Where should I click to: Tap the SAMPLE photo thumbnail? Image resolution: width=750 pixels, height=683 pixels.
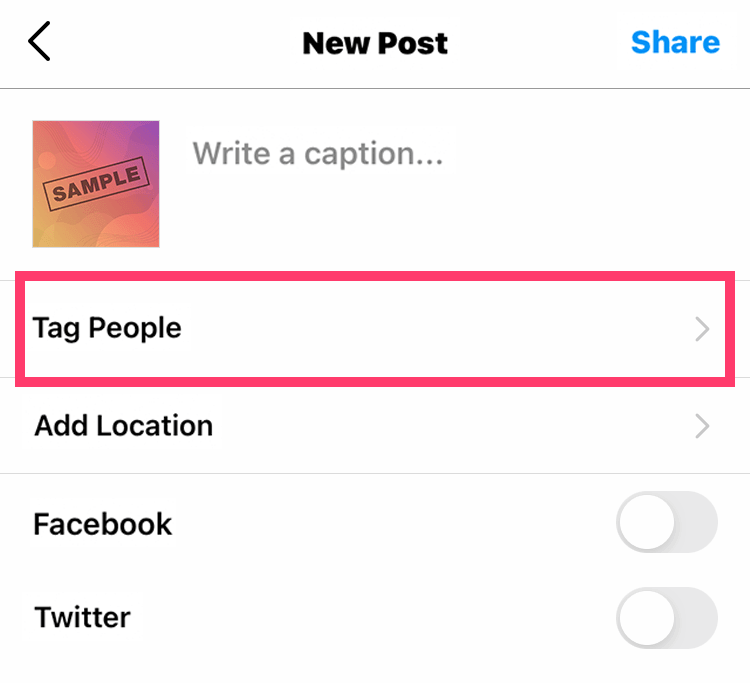[96, 184]
